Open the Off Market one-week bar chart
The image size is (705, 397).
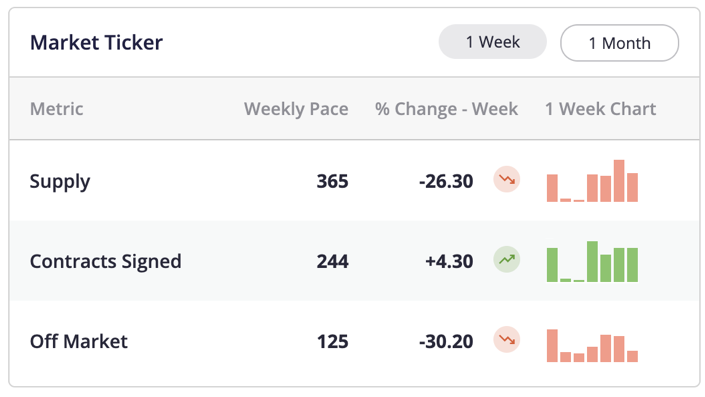(592, 345)
